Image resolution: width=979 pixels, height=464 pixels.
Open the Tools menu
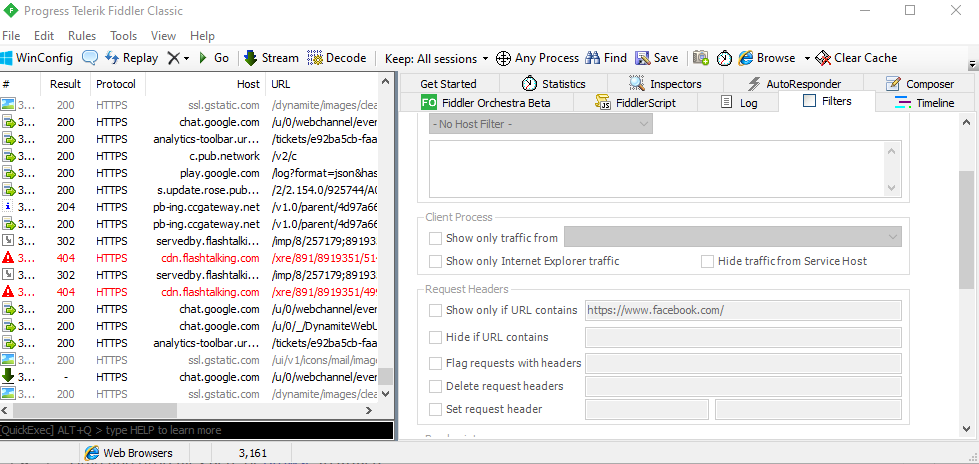point(124,36)
